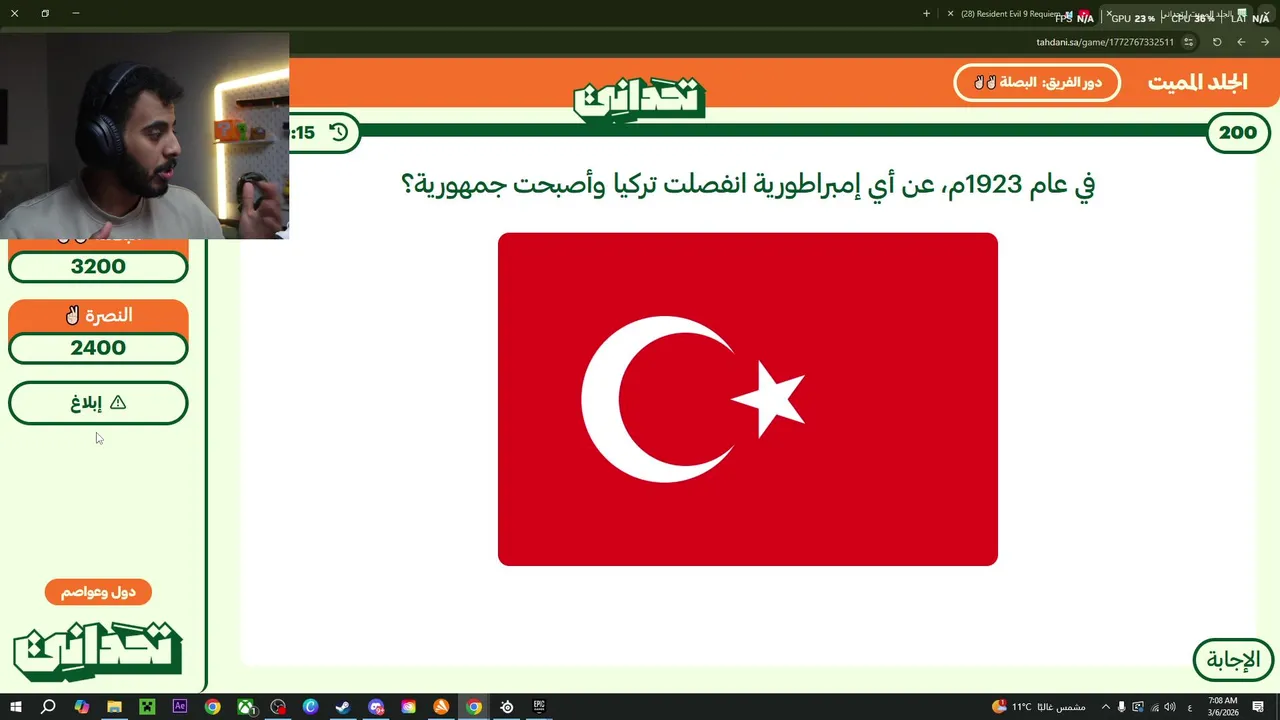1280x720 pixels.
Task: Open Discord from the taskbar
Action: (x=375, y=707)
